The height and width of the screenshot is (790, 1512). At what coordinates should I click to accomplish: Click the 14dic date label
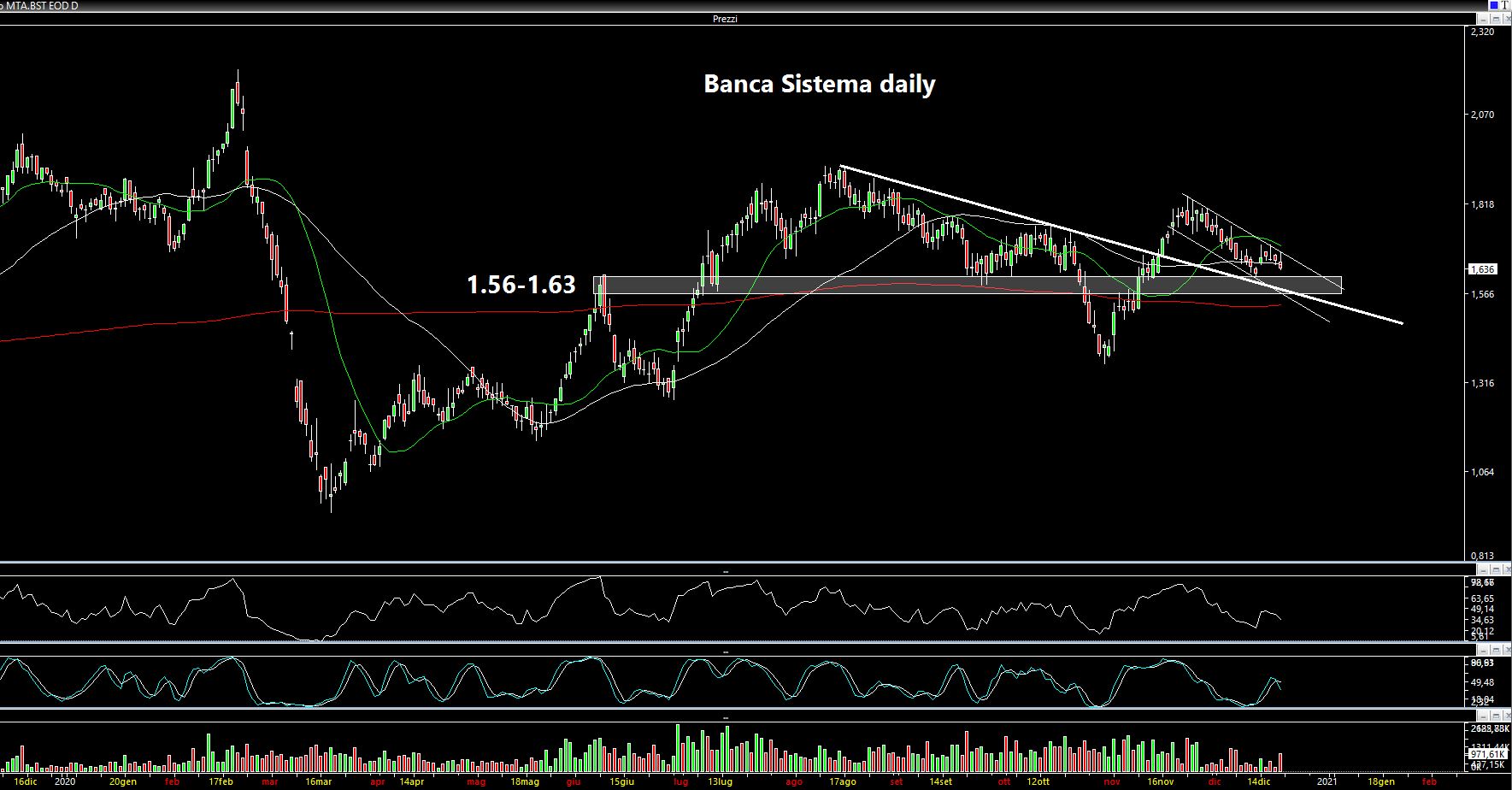pyautogui.click(x=1259, y=782)
